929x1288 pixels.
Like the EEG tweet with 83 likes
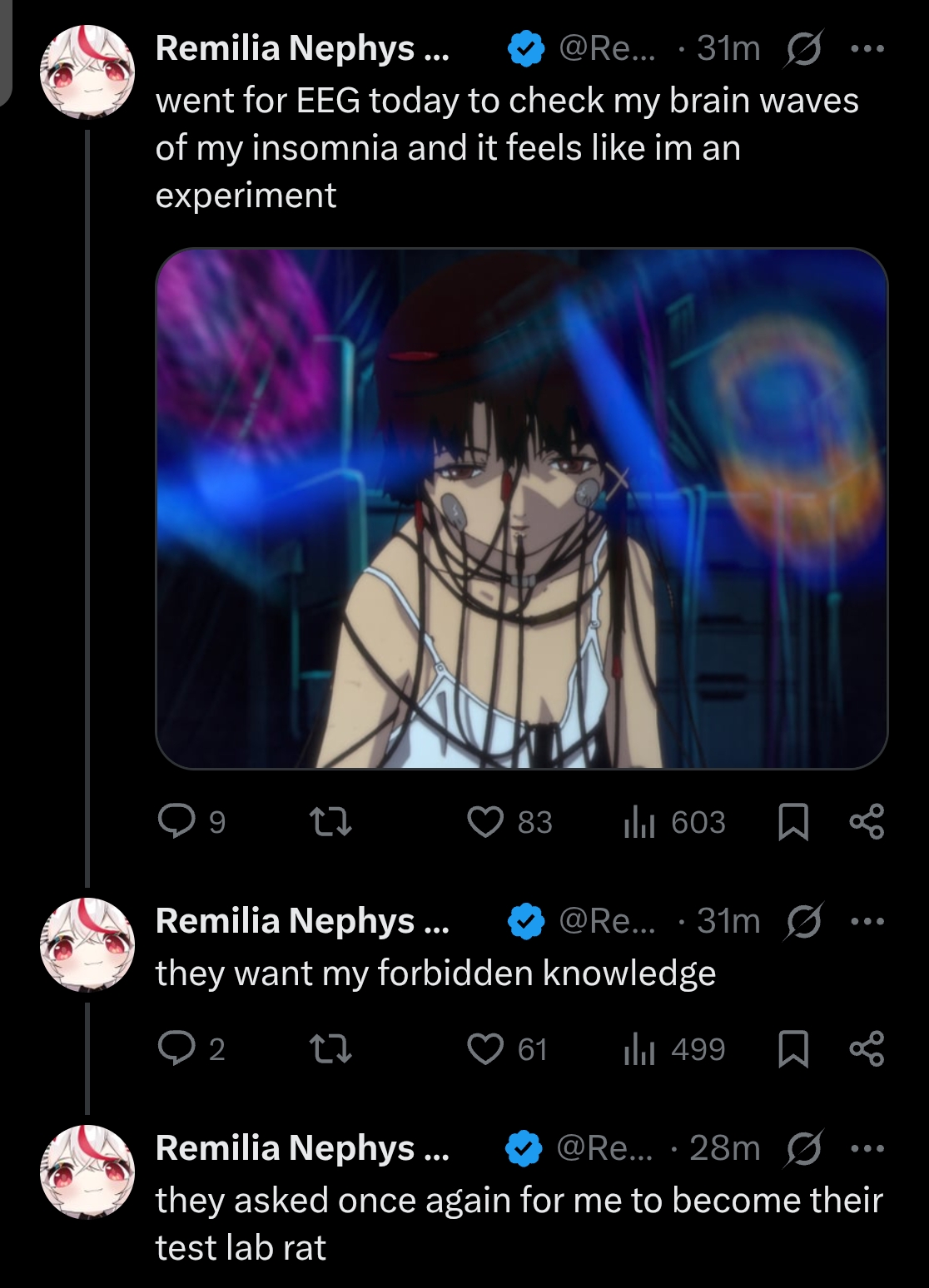(485, 822)
